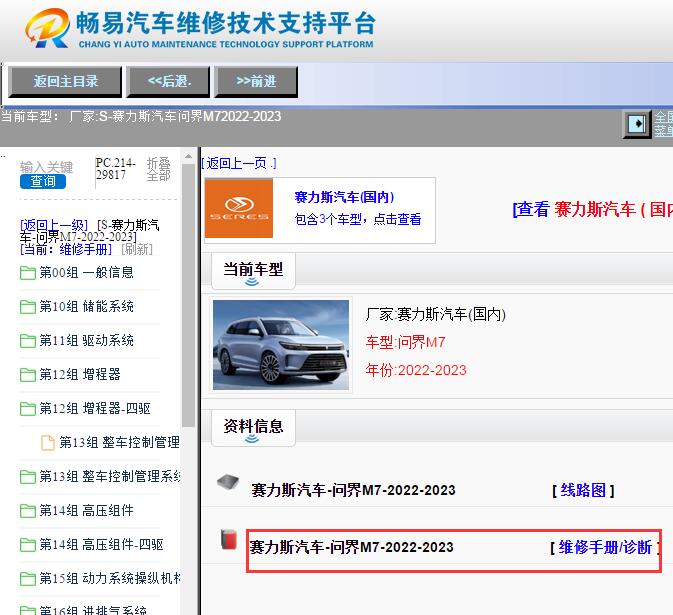Viewport: 673px width, 615px height.
Task: Click the [查看 赛力斯汽车 link at right
Action: (592, 209)
